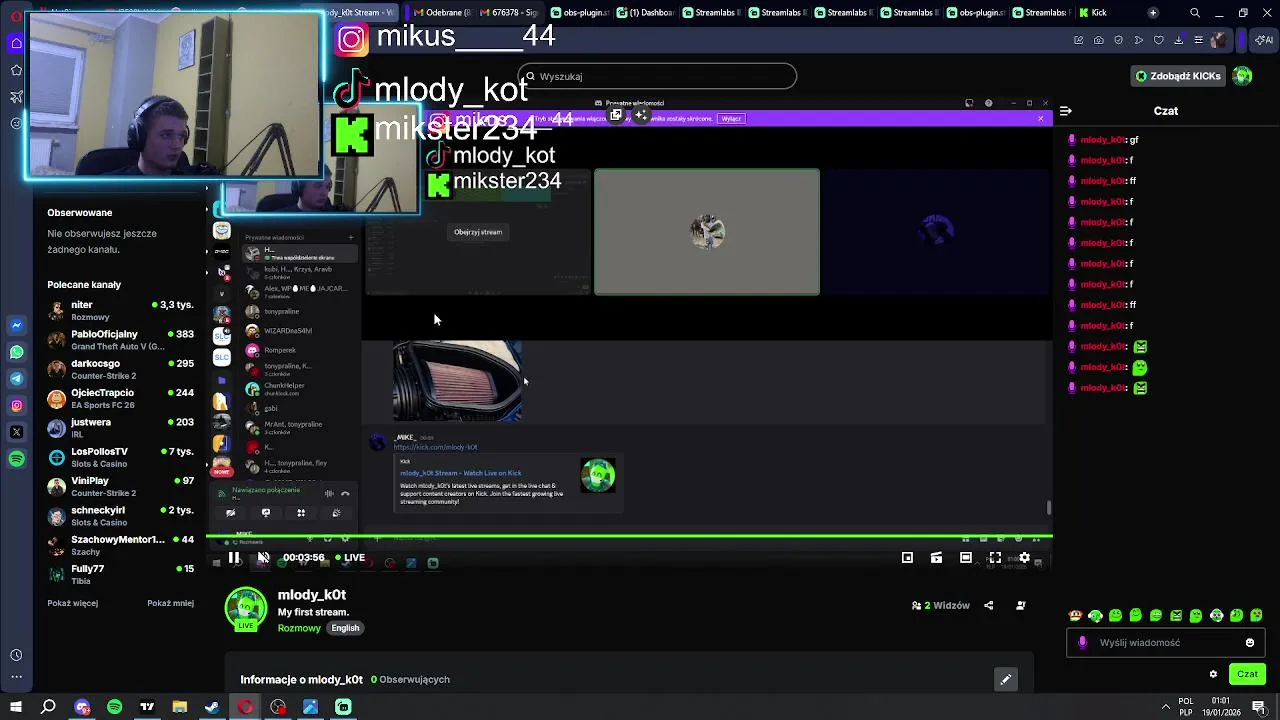Viewport: 1280px width, 720px height.
Task: Search open tabs magnifier icon
Action: tap(1195, 13)
